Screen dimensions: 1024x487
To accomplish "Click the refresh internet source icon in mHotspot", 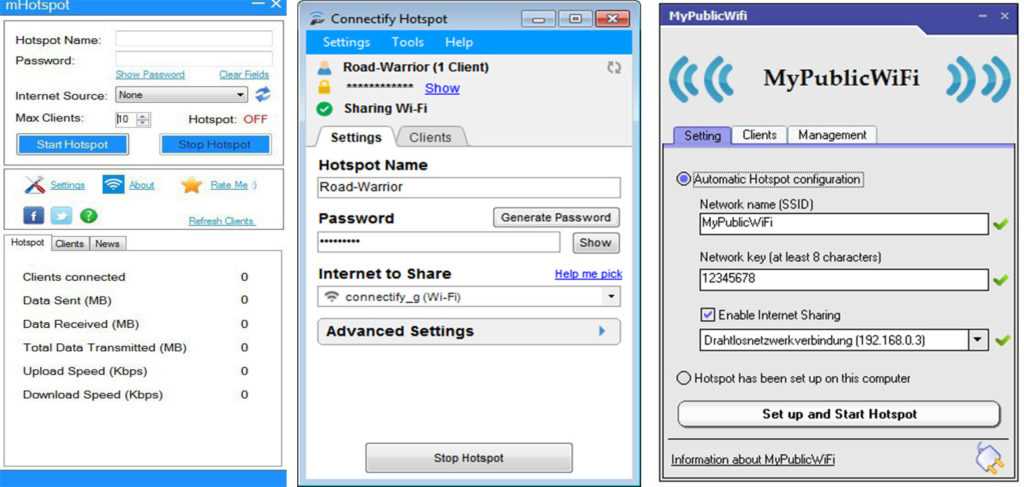I will (263, 95).
